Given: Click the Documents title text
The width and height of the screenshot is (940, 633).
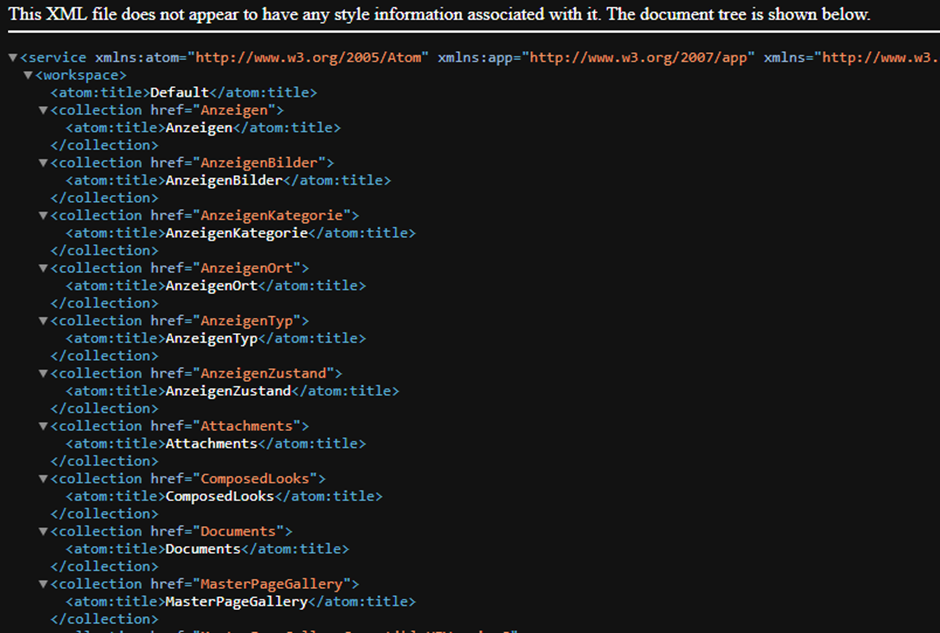Looking at the screenshot, I should pos(203,549).
